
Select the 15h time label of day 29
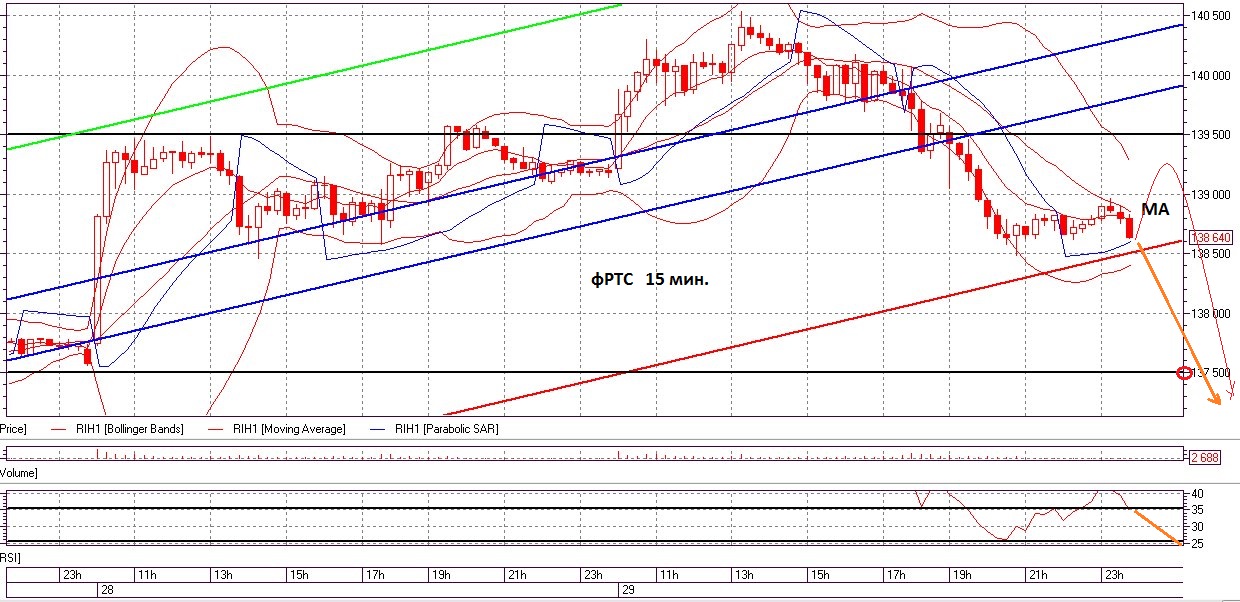pyautogui.click(x=819, y=575)
